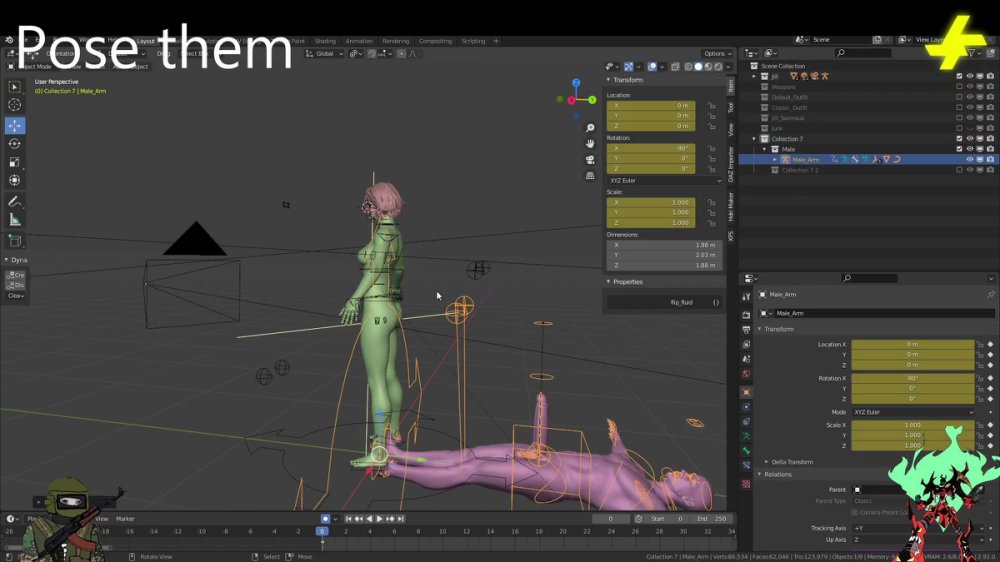Image resolution: width=1000 pixels, height=562 pixels.
Task: Open the Tool properties tab icon
Action: pos(746,297)
